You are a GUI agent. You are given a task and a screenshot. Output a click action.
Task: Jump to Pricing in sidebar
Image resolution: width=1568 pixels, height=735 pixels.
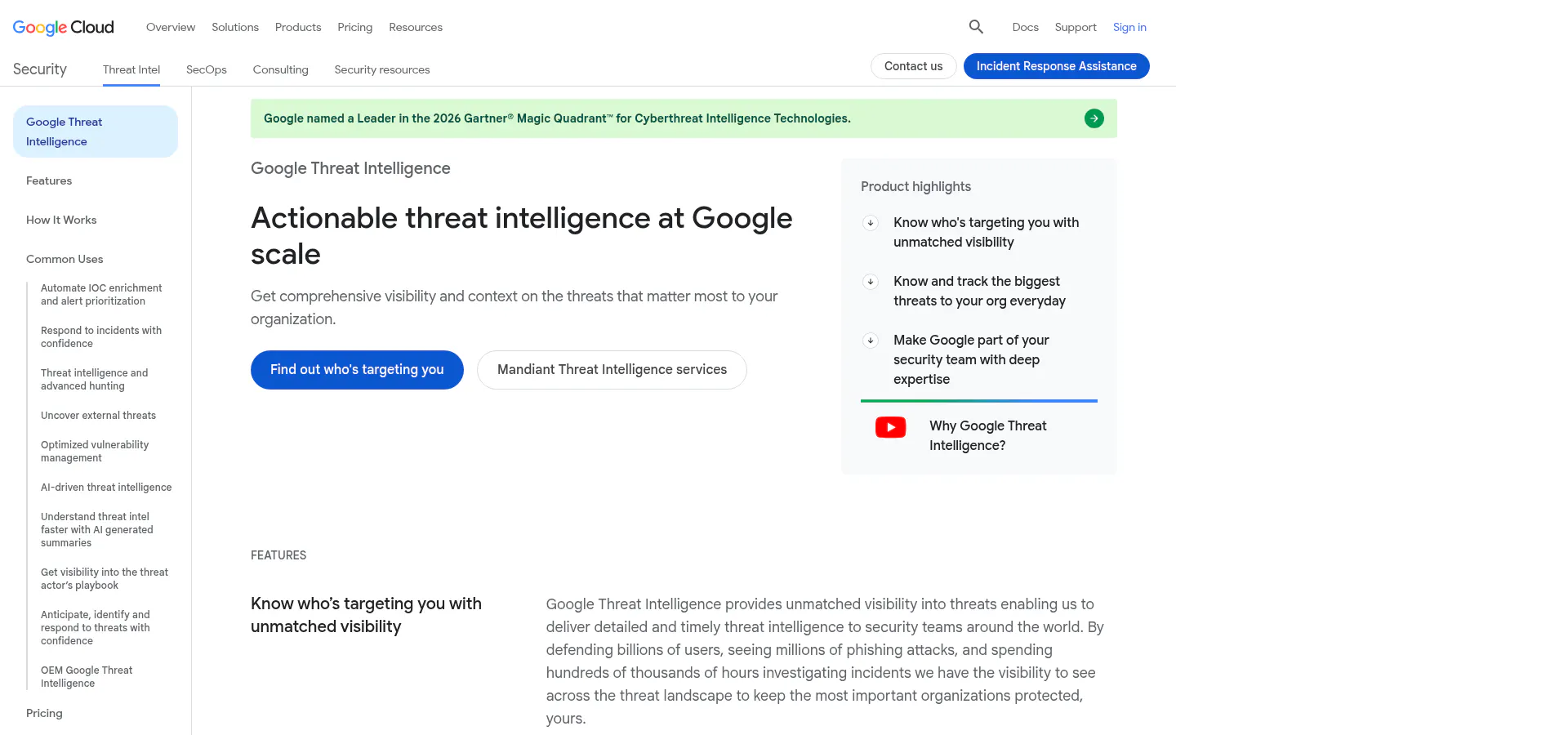(44, 713)
